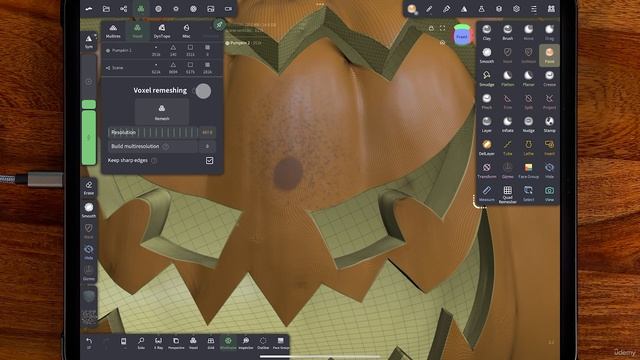Pin the topology panel

219,25
